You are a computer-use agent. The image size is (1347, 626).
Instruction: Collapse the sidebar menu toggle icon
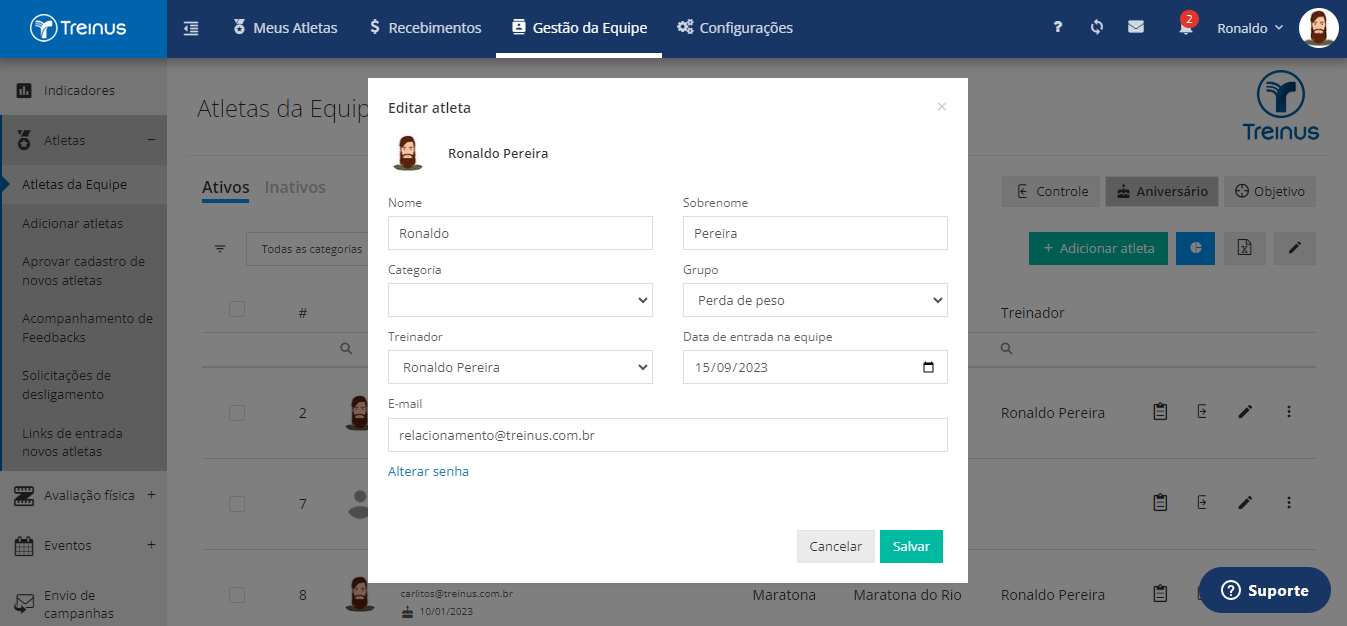(x=191, y=28)
